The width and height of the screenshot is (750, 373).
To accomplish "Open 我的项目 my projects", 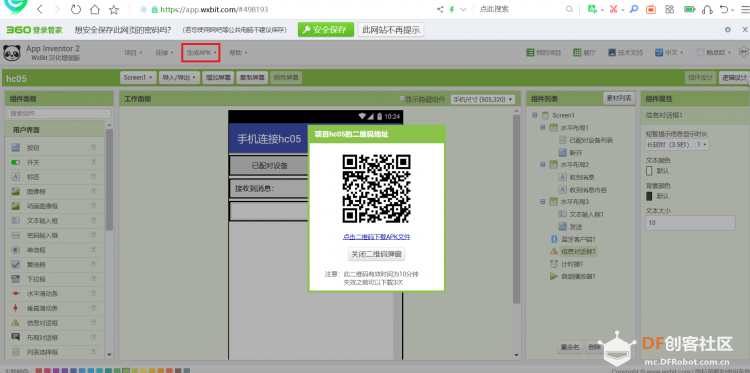I will pos(543,53).
